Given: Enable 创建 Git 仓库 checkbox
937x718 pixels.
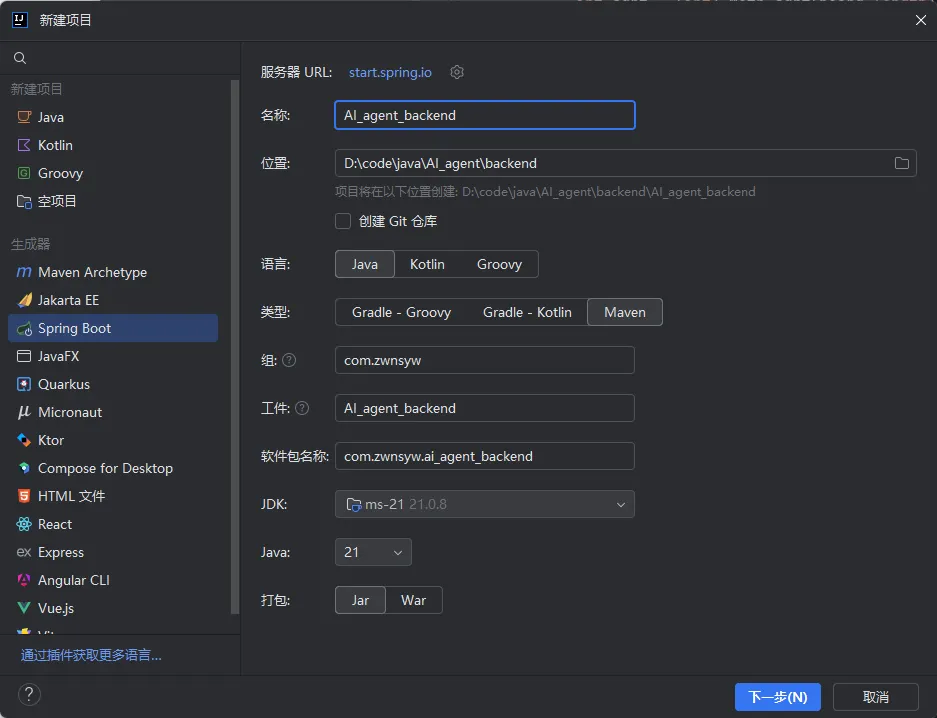Looking at the screenshot, I should 343,221.
